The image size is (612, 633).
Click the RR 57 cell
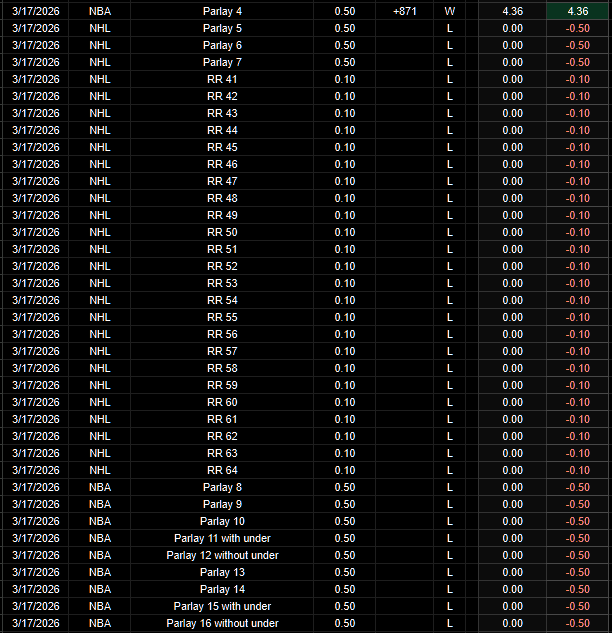tap(222, 351)
